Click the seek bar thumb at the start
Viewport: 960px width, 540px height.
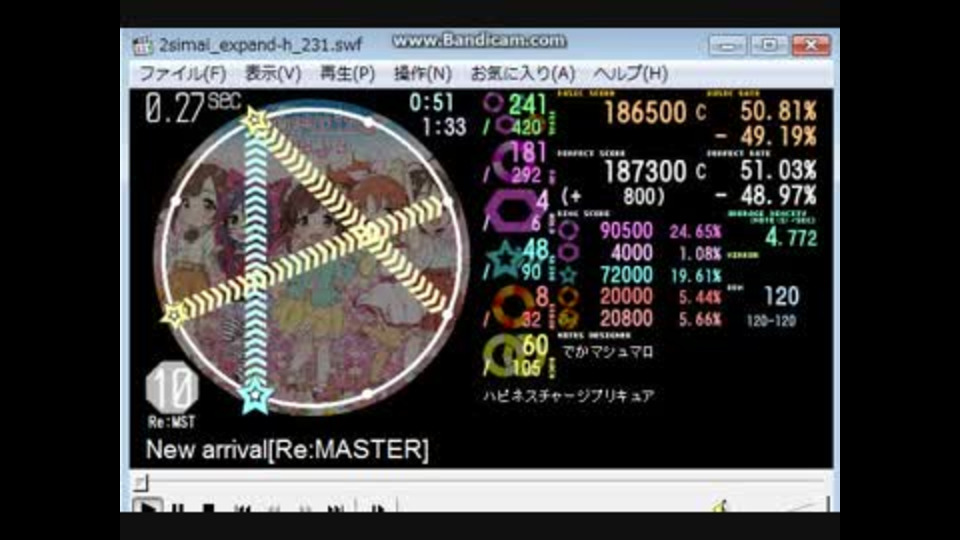tap(141, 482)
